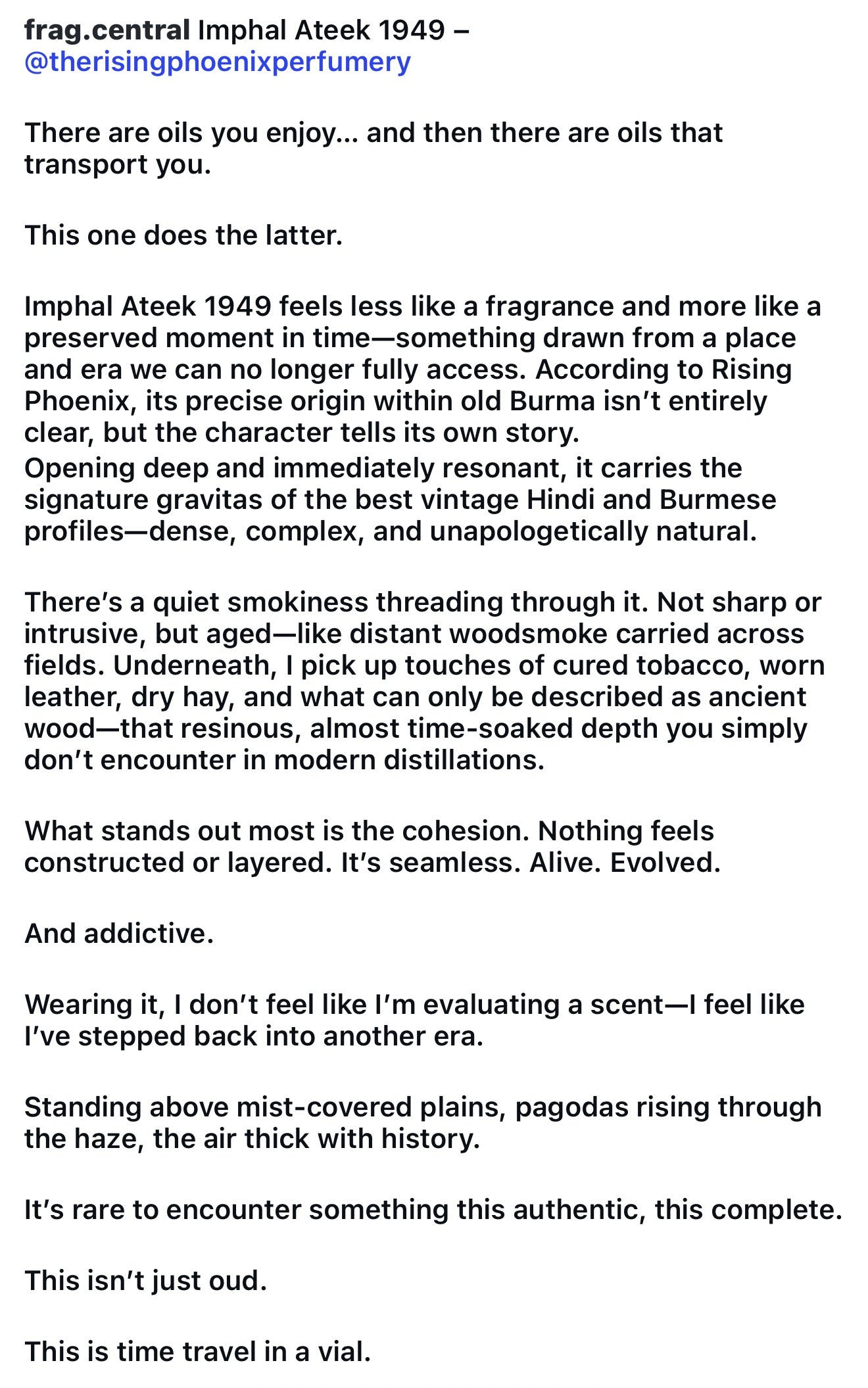Image resolution: width=868 pixels, height=1388 pixels.
Task: Click the title text Imphal Ateek 1949
Action: [322, 31]
